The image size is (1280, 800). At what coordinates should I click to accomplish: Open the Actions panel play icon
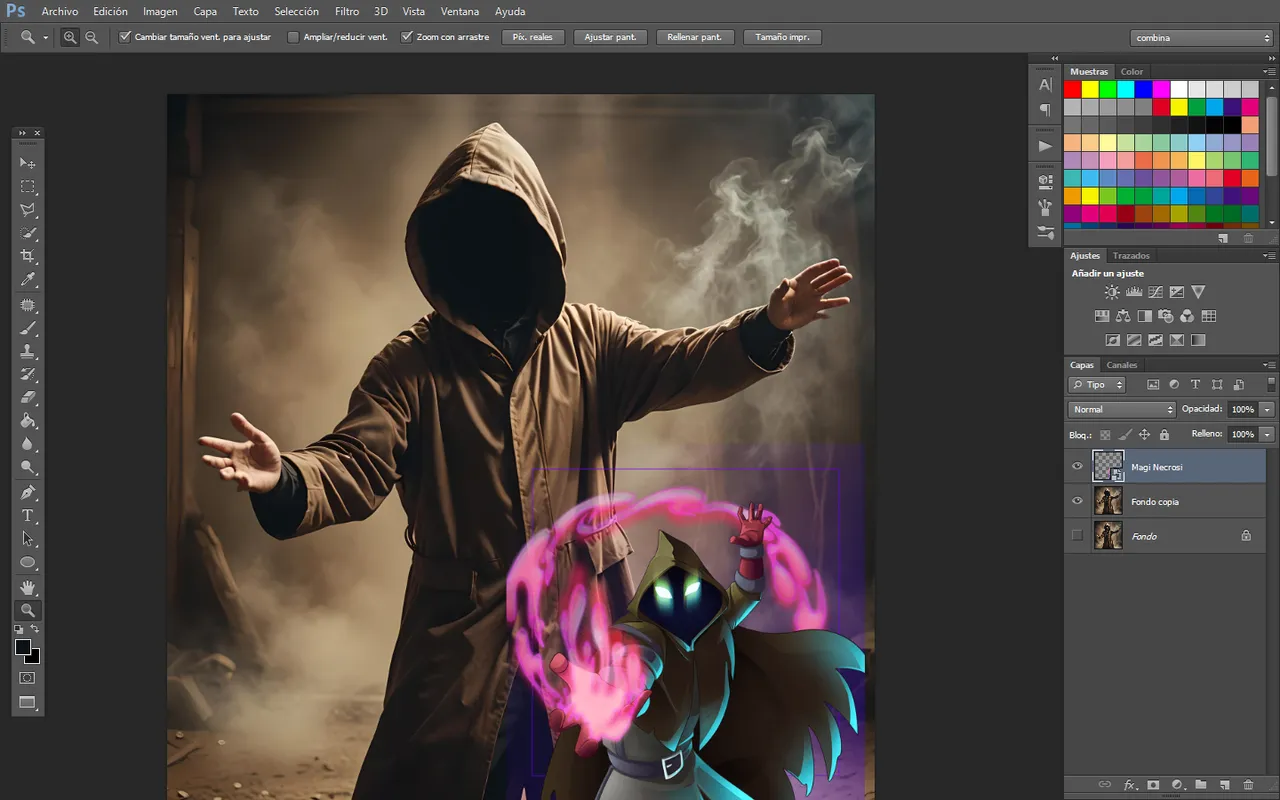[1045, 146]
